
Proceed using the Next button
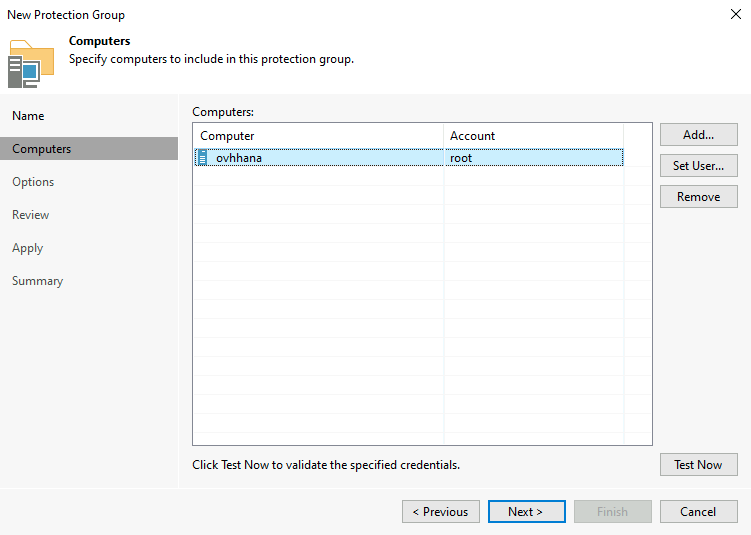pyautogui.click(x=526, y=512)
